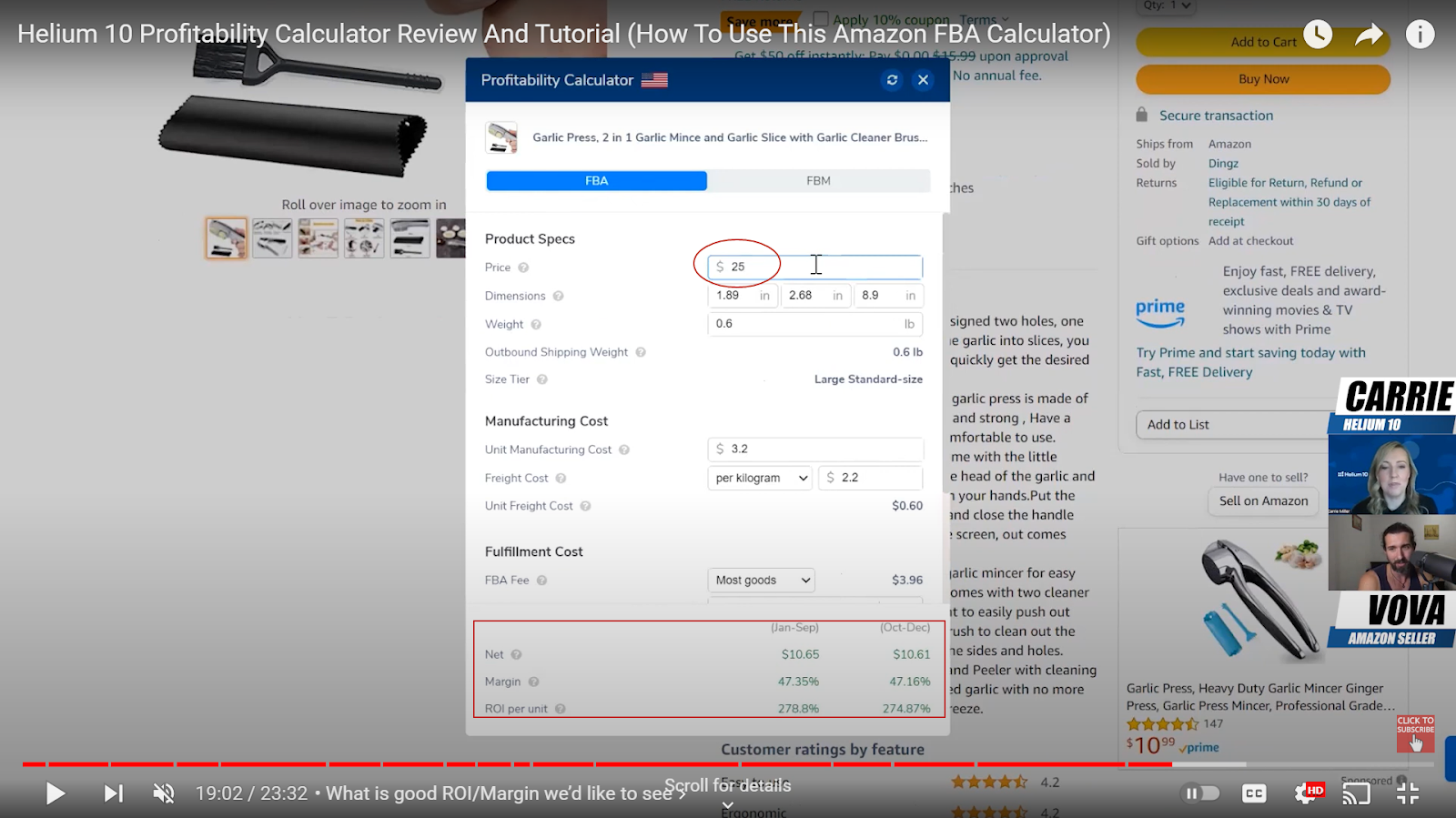The height and width of the screenshot is (818, 1456).
Task: Click the freight cost input showing 2.2
Action: click(871, 478)
